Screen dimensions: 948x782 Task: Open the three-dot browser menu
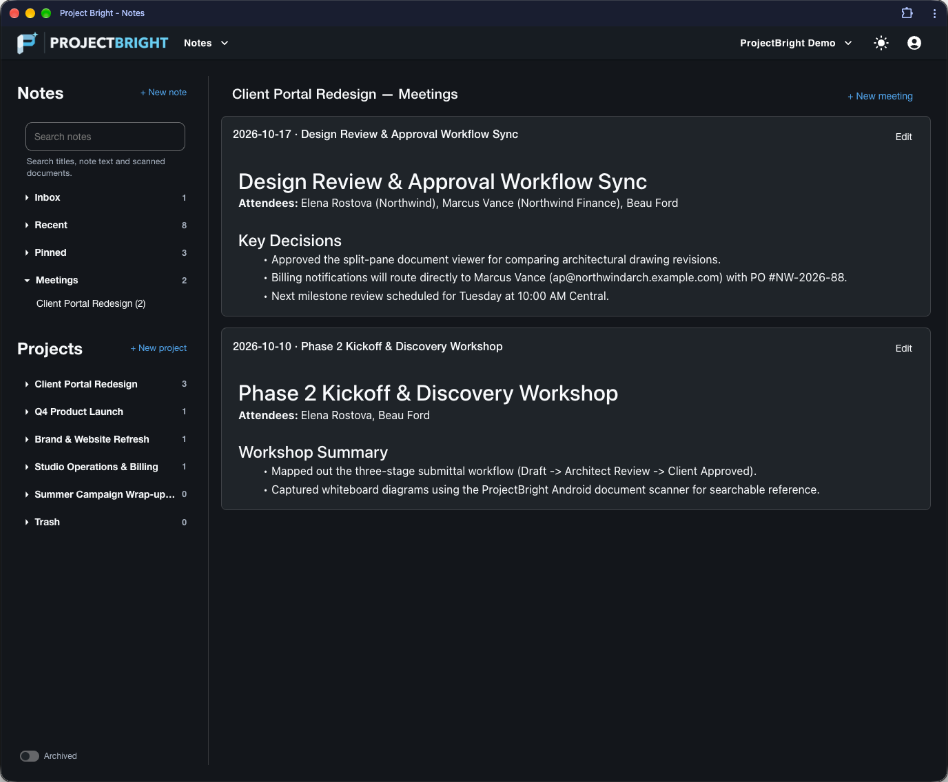(934, 13)
